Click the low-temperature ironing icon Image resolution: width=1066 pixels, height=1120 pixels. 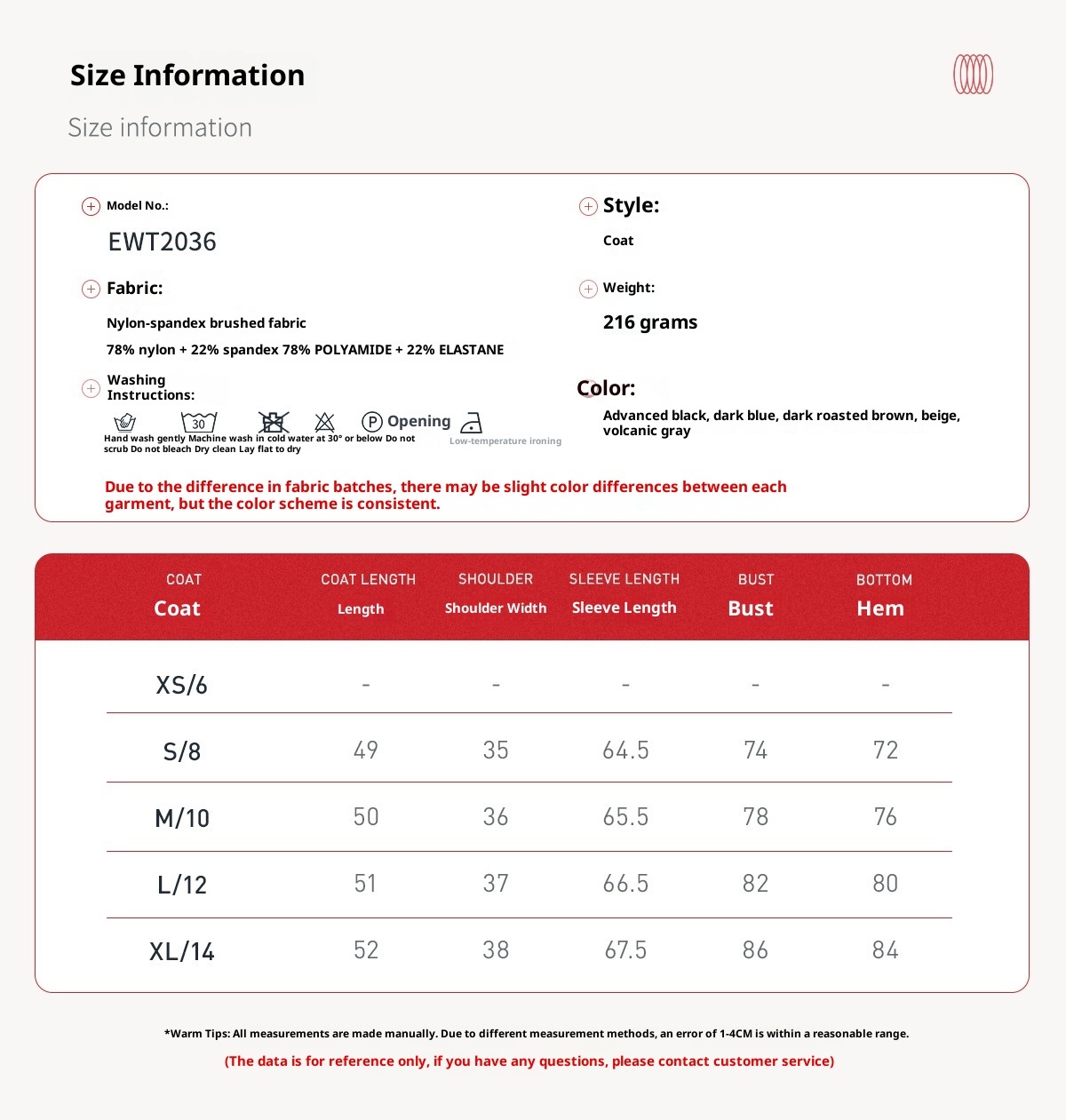coord(472,423)
